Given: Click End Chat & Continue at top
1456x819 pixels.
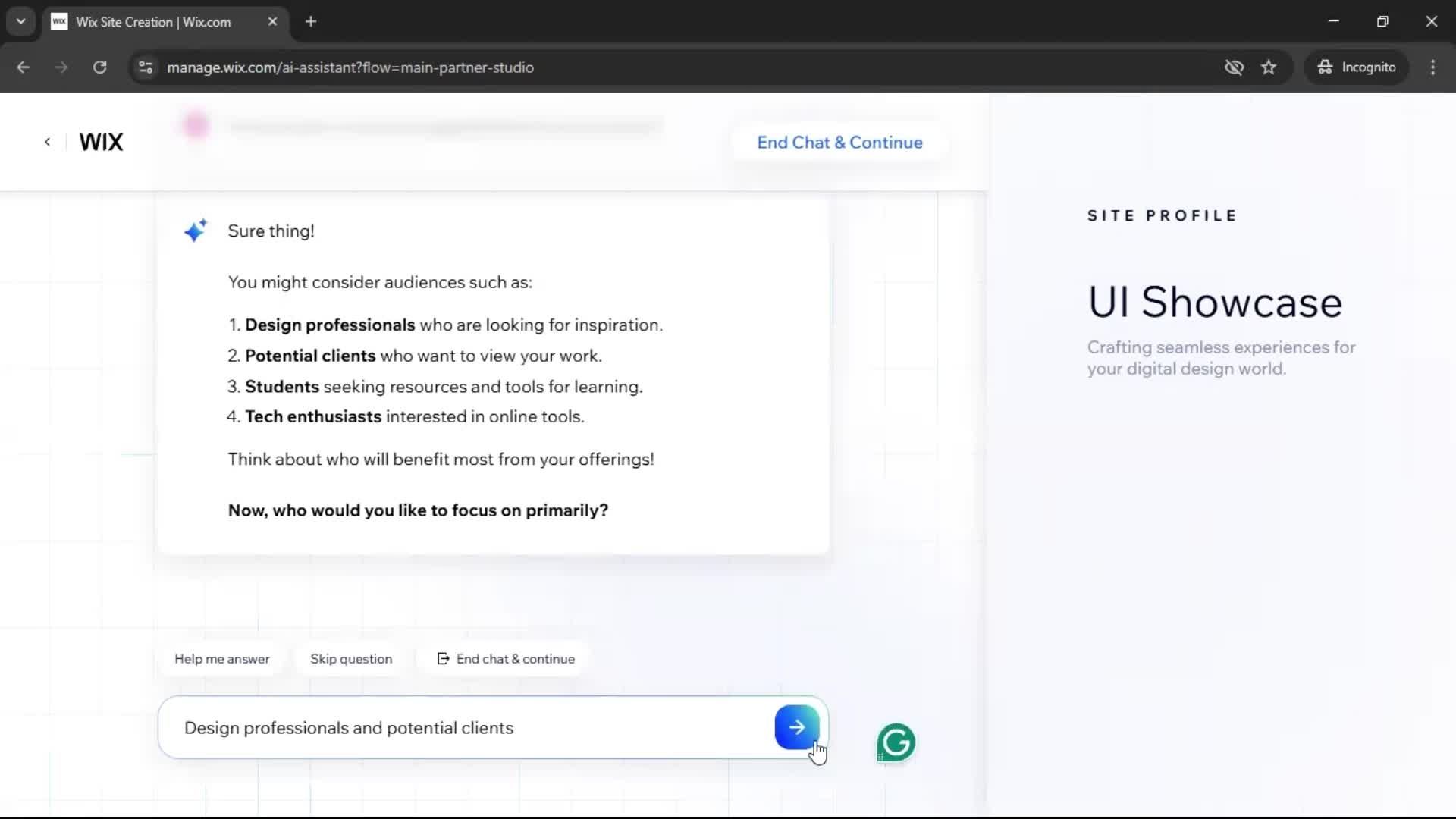Looking at the screenshot, I should click(839, 143).
